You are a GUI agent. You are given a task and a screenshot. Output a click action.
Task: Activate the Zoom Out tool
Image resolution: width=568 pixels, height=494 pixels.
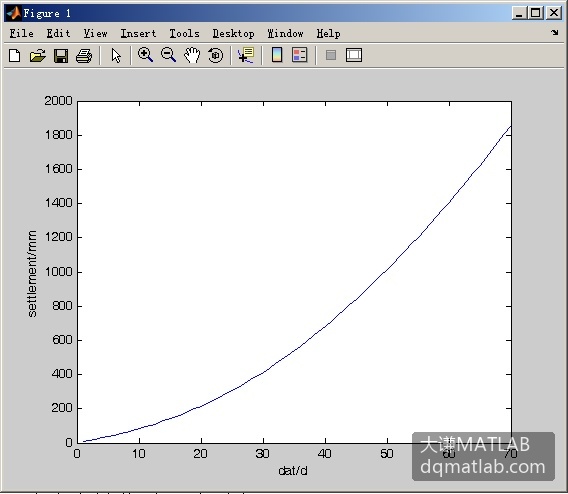pos(168,55)
